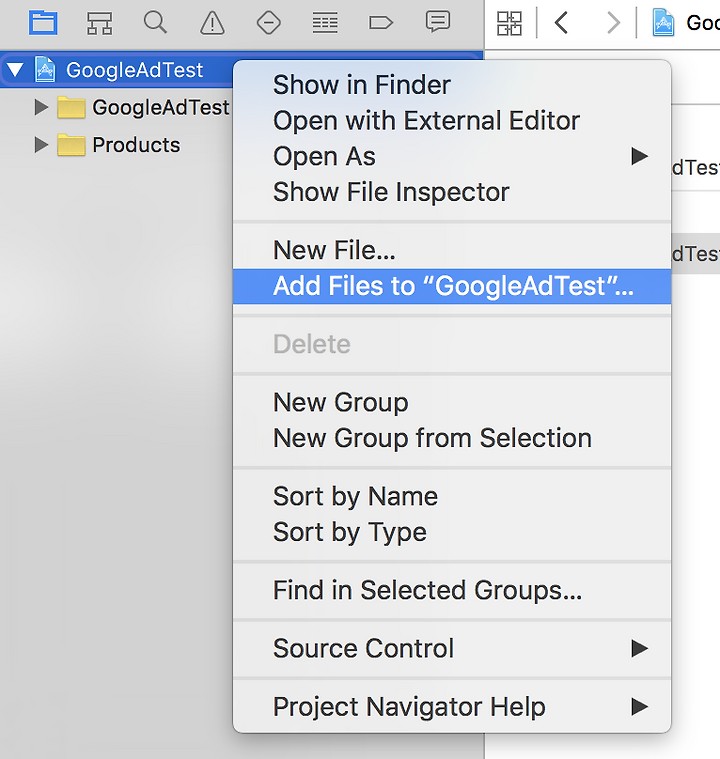720x759 pixels.
Task: Open the Report navigator speech bubble icon
Action: (438, 22)
